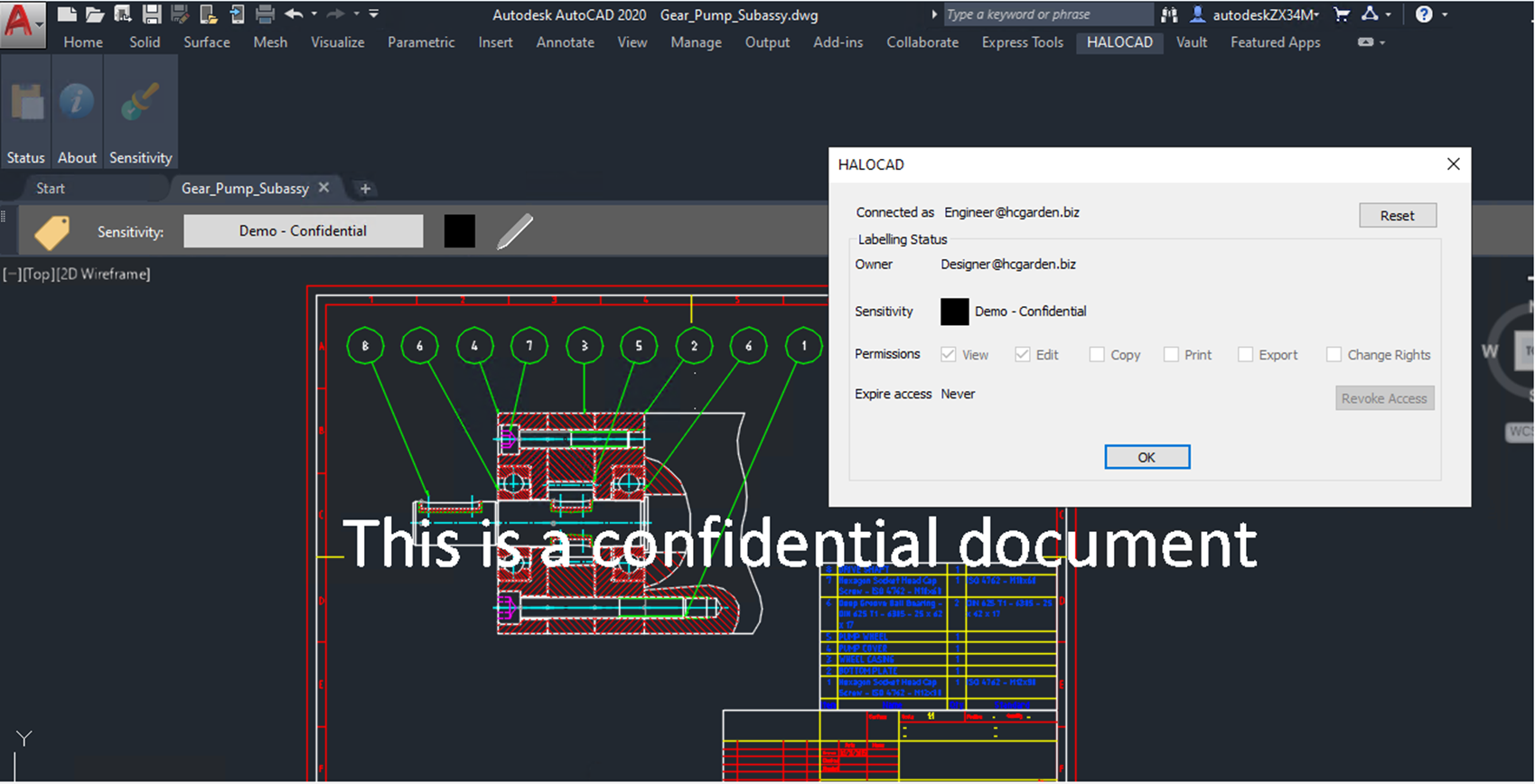Click the Save As icon
The image size is (1535, 784).
180,14
